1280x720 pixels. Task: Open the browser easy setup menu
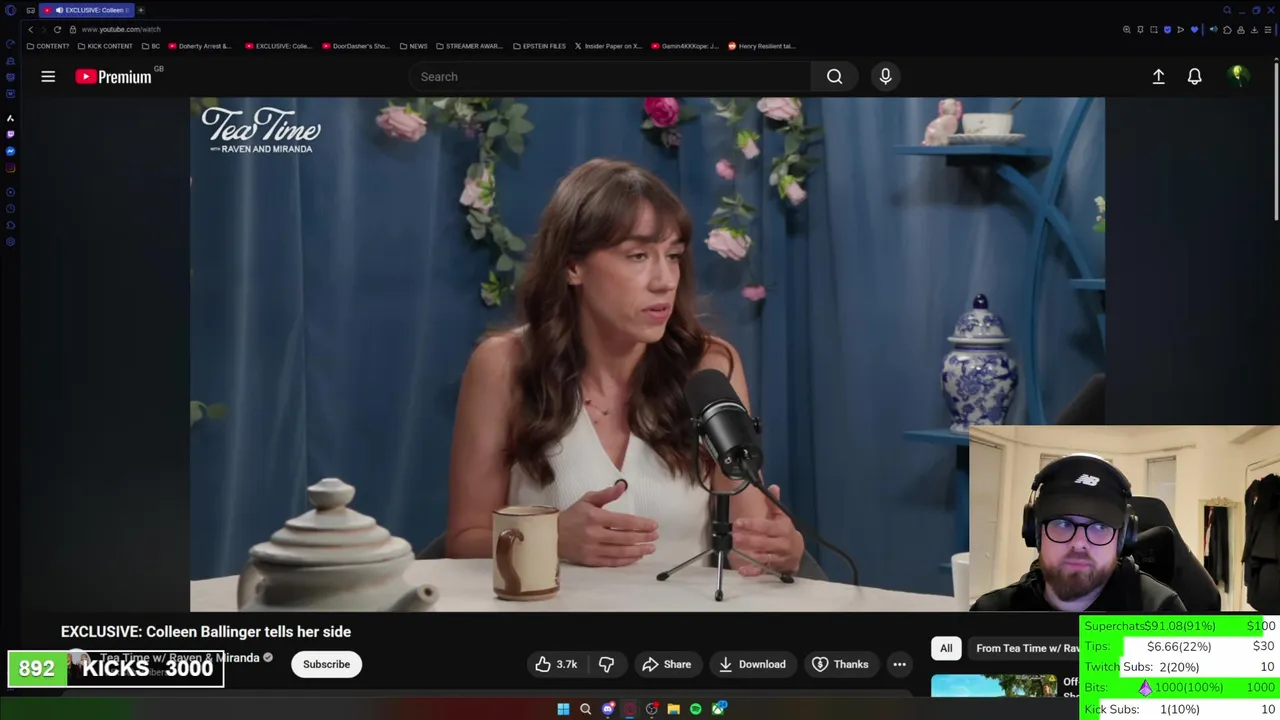tap(1268, 29)
